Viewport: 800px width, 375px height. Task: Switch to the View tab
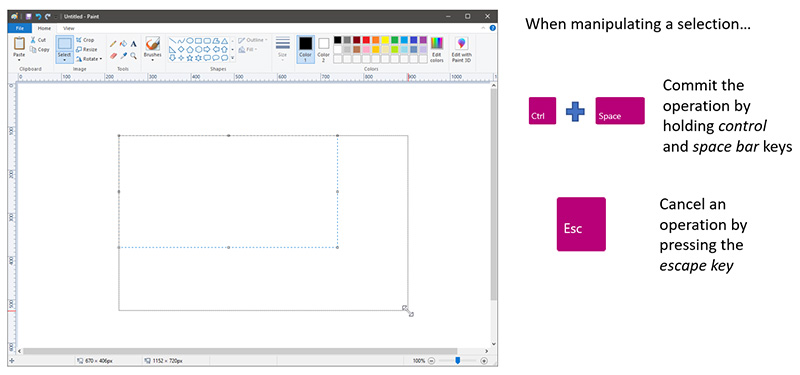tap(68, 29)
